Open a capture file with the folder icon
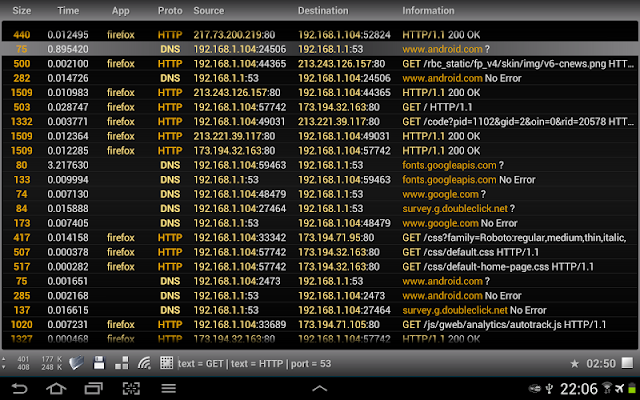The width and height of the screenshot is (640, 400). coord(76,363)
